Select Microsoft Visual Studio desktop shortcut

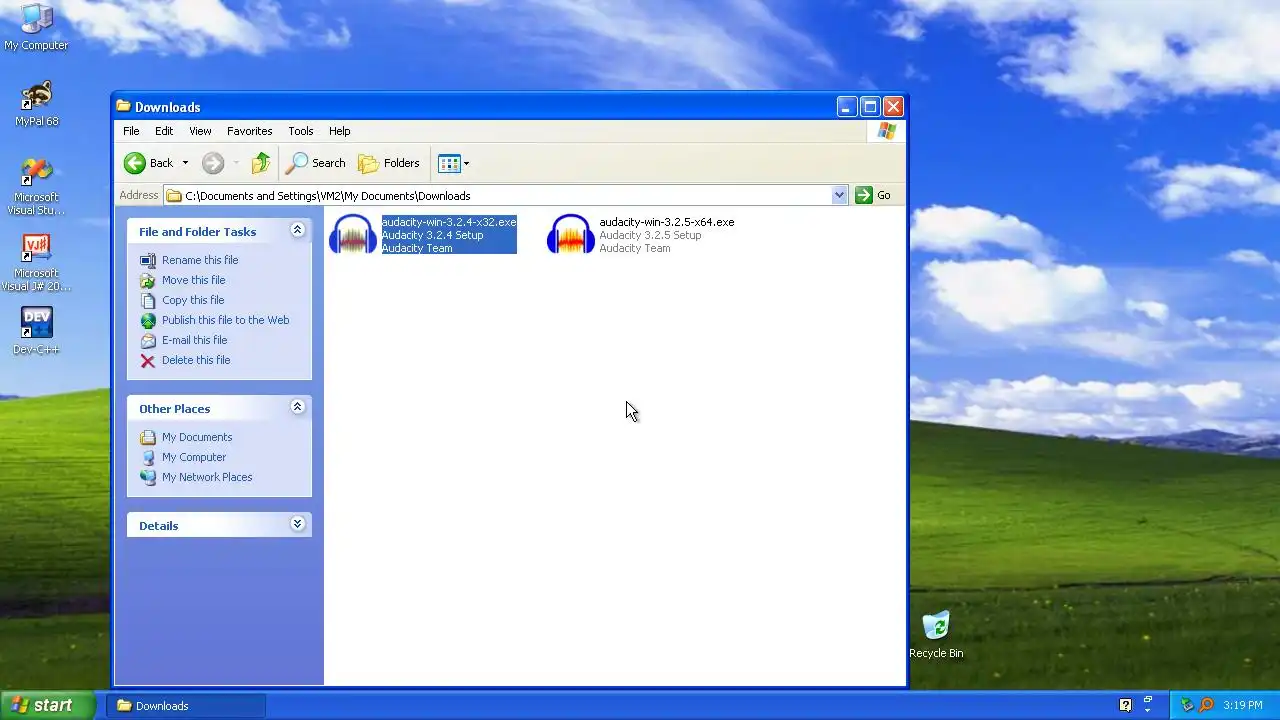tap(36, 186)
